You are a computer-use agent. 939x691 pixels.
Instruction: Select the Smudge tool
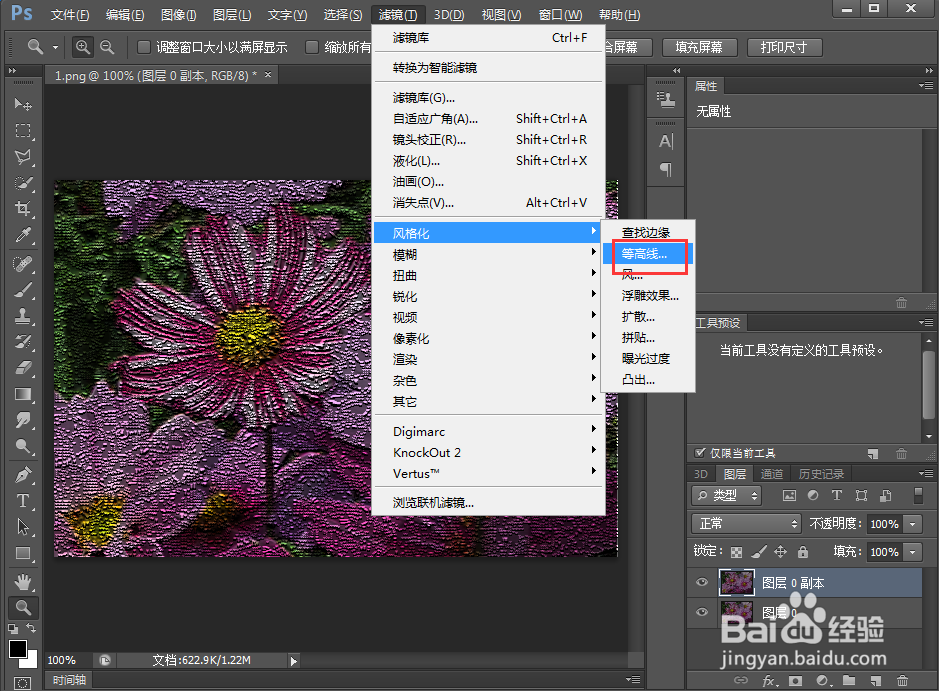(23, 420)
